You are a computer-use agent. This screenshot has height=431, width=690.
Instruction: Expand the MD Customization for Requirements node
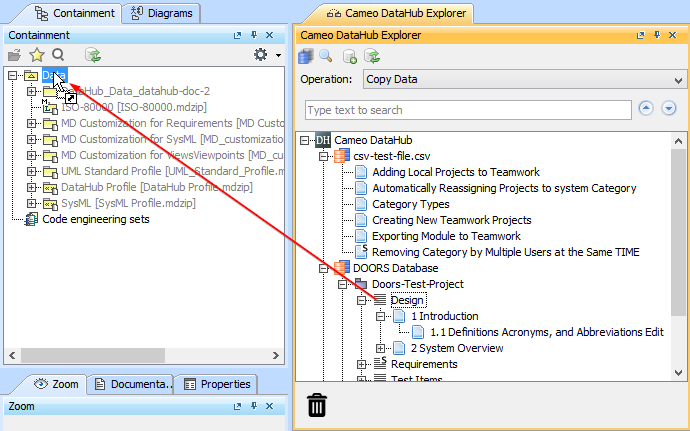click(31, 123)
